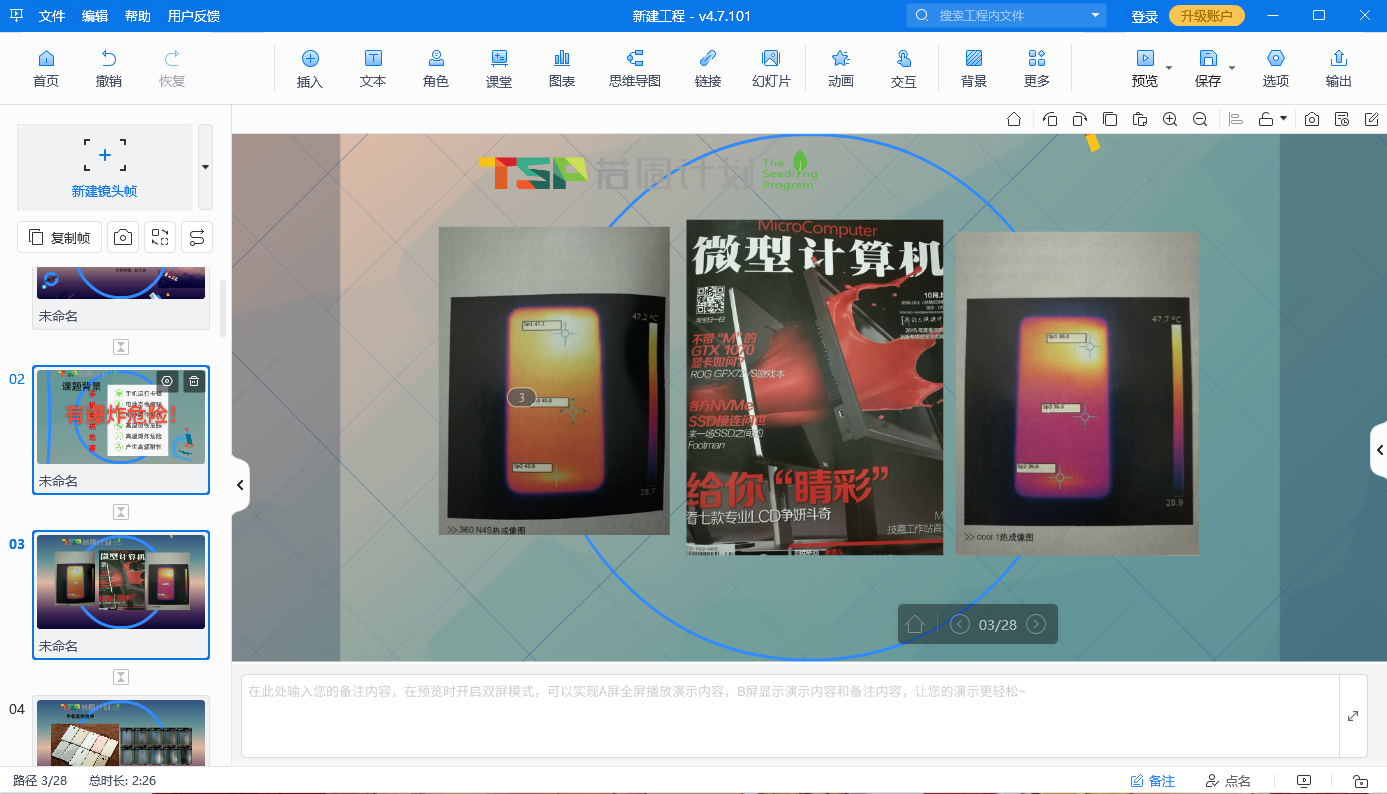
Task: Insert a 图表 chart
Action: pos(562,69)
